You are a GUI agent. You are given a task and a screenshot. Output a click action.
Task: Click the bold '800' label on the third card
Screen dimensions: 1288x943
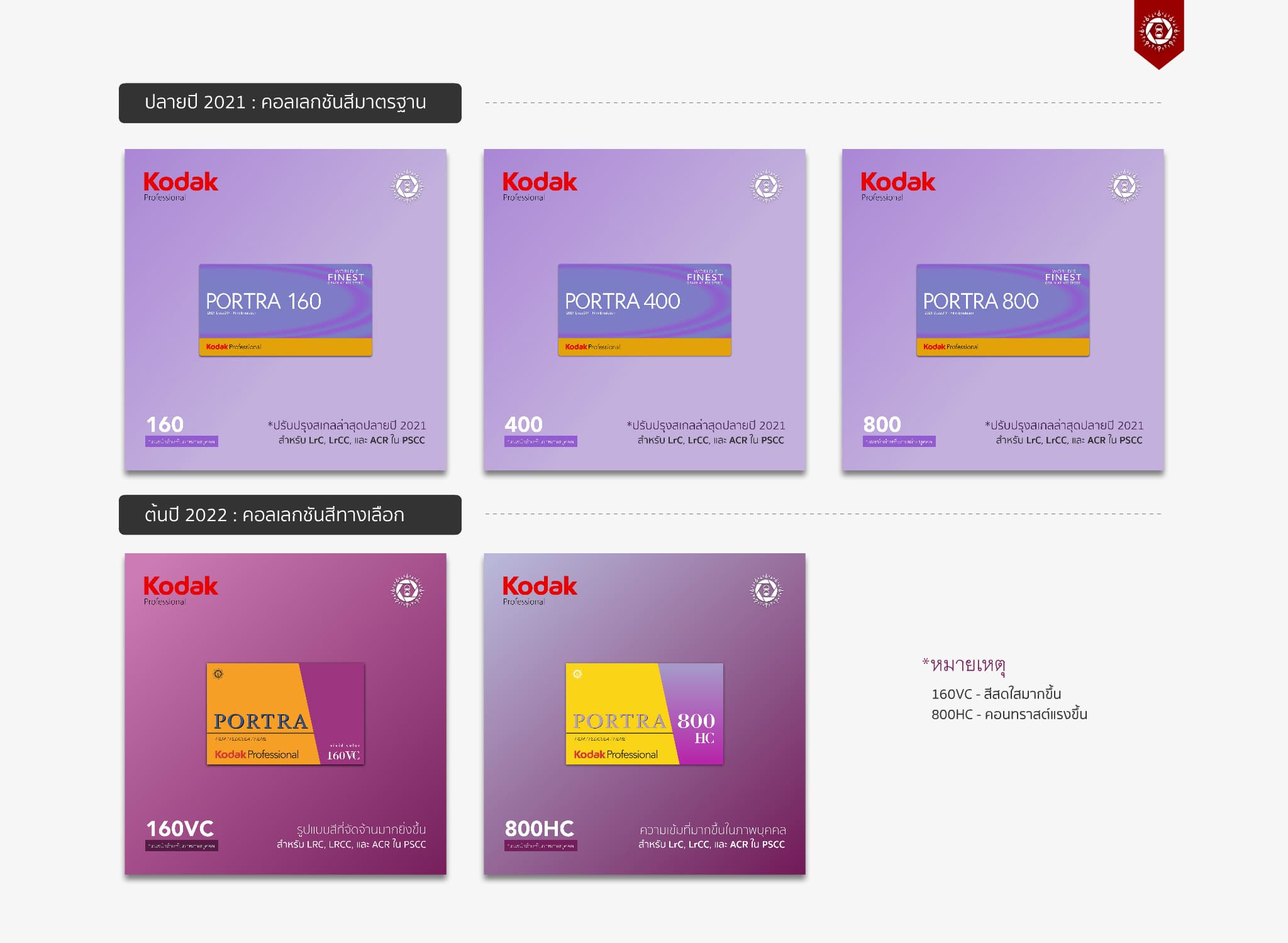882,424
